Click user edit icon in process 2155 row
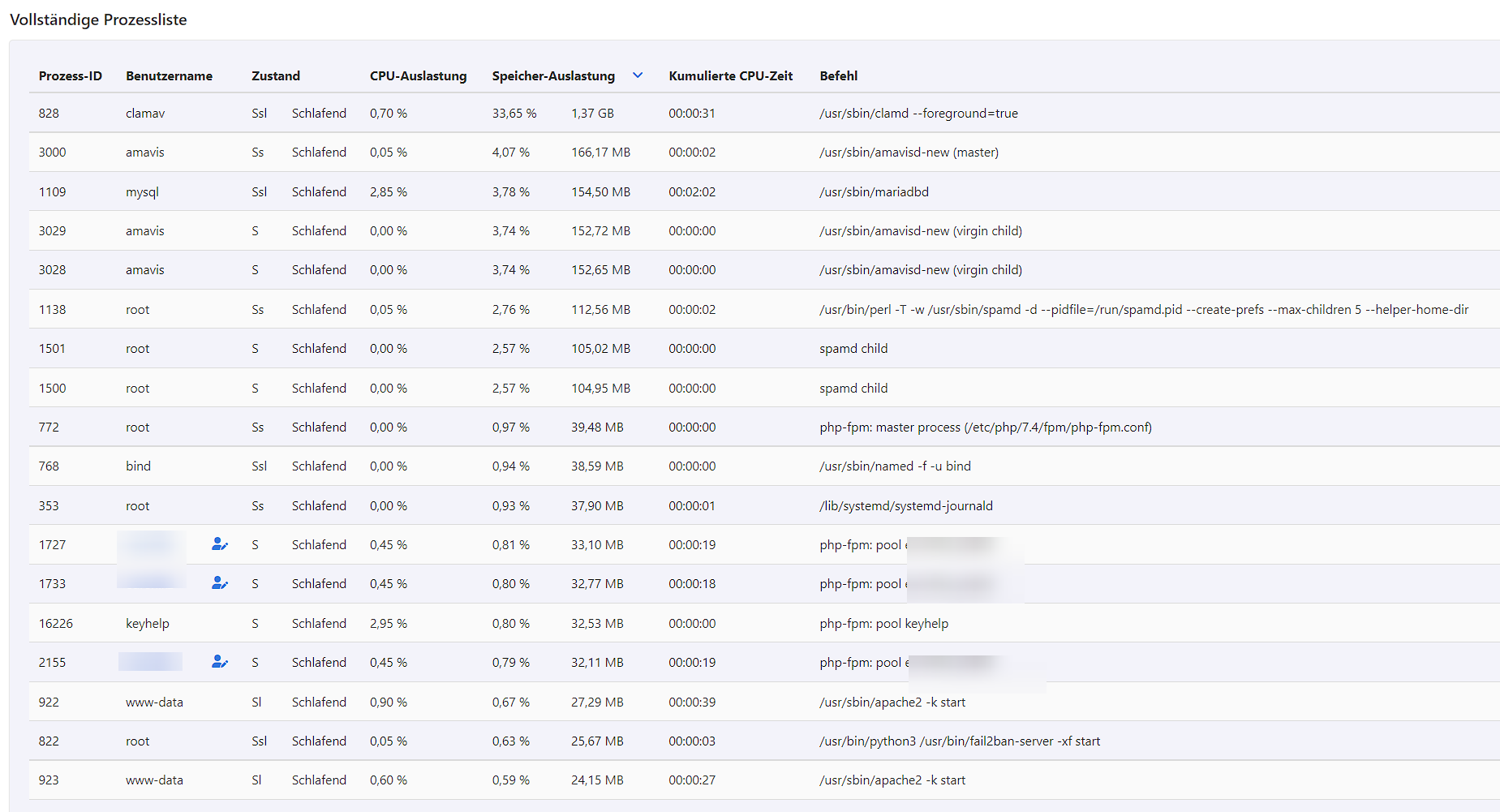 219,662
